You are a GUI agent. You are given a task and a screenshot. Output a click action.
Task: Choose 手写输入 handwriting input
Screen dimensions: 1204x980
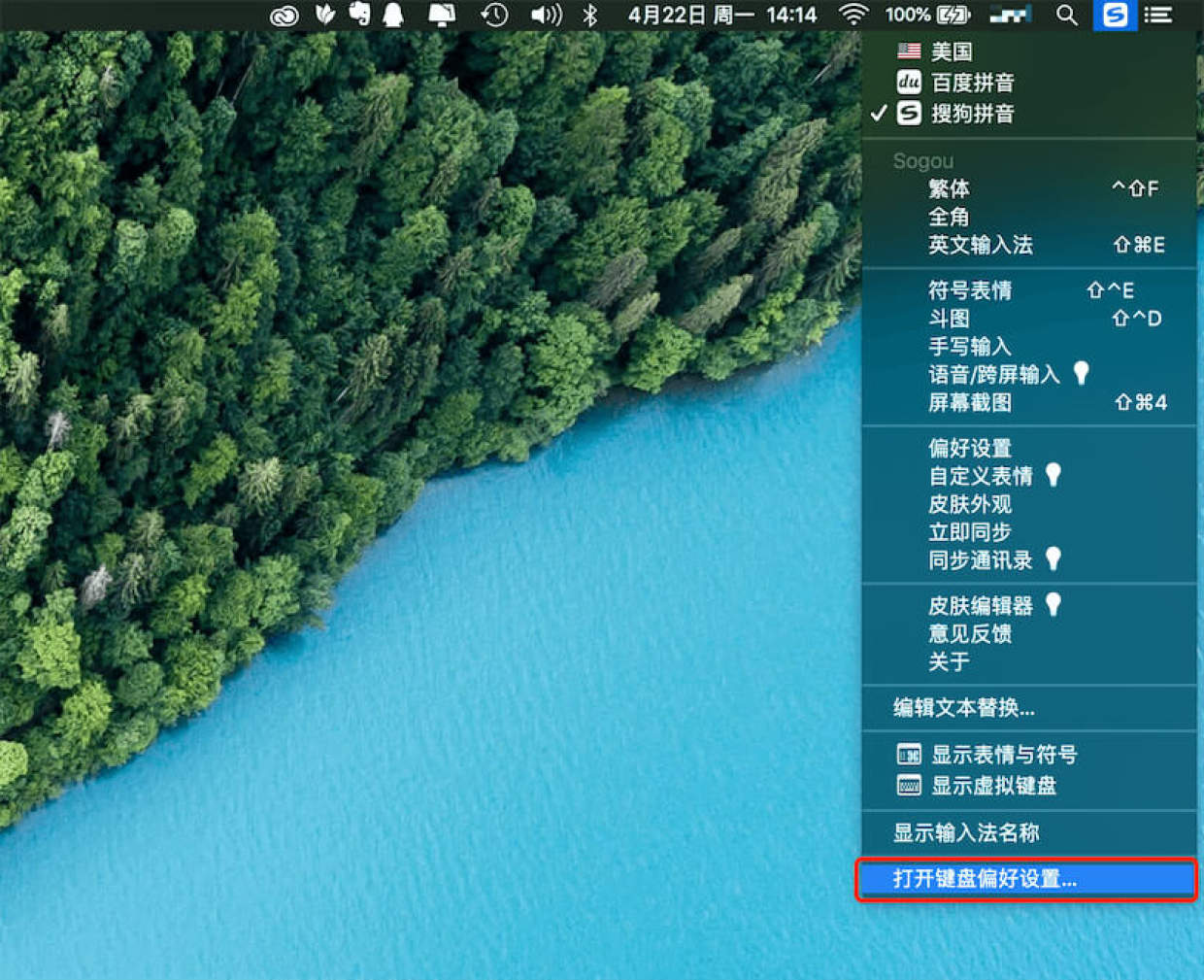point(1029,347)
